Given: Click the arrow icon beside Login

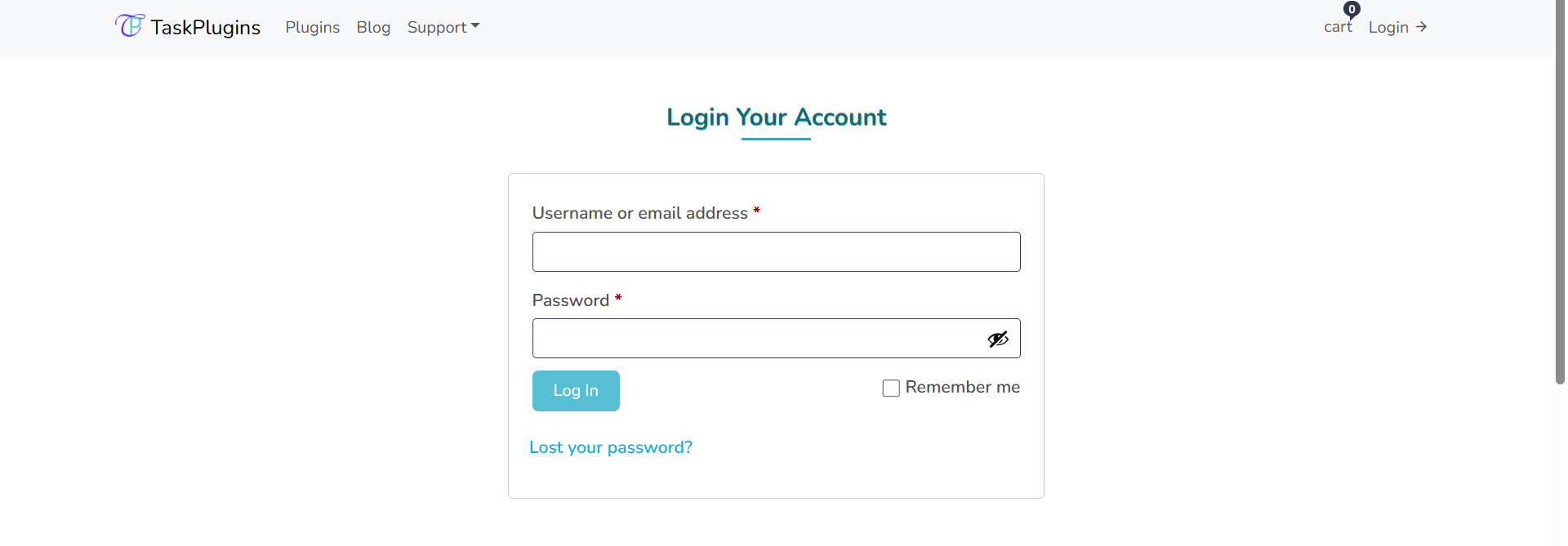Looking at the screenshot, I should (1421, 27).
